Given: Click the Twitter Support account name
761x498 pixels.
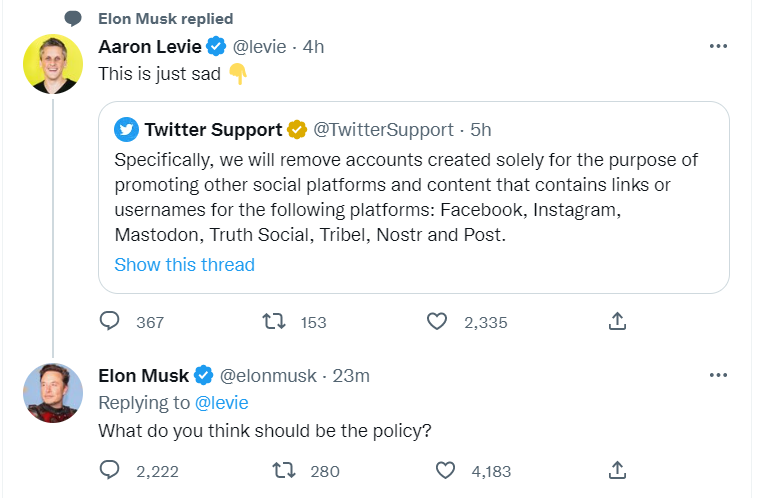Looking at the screenshot, I should click(213, 129).
